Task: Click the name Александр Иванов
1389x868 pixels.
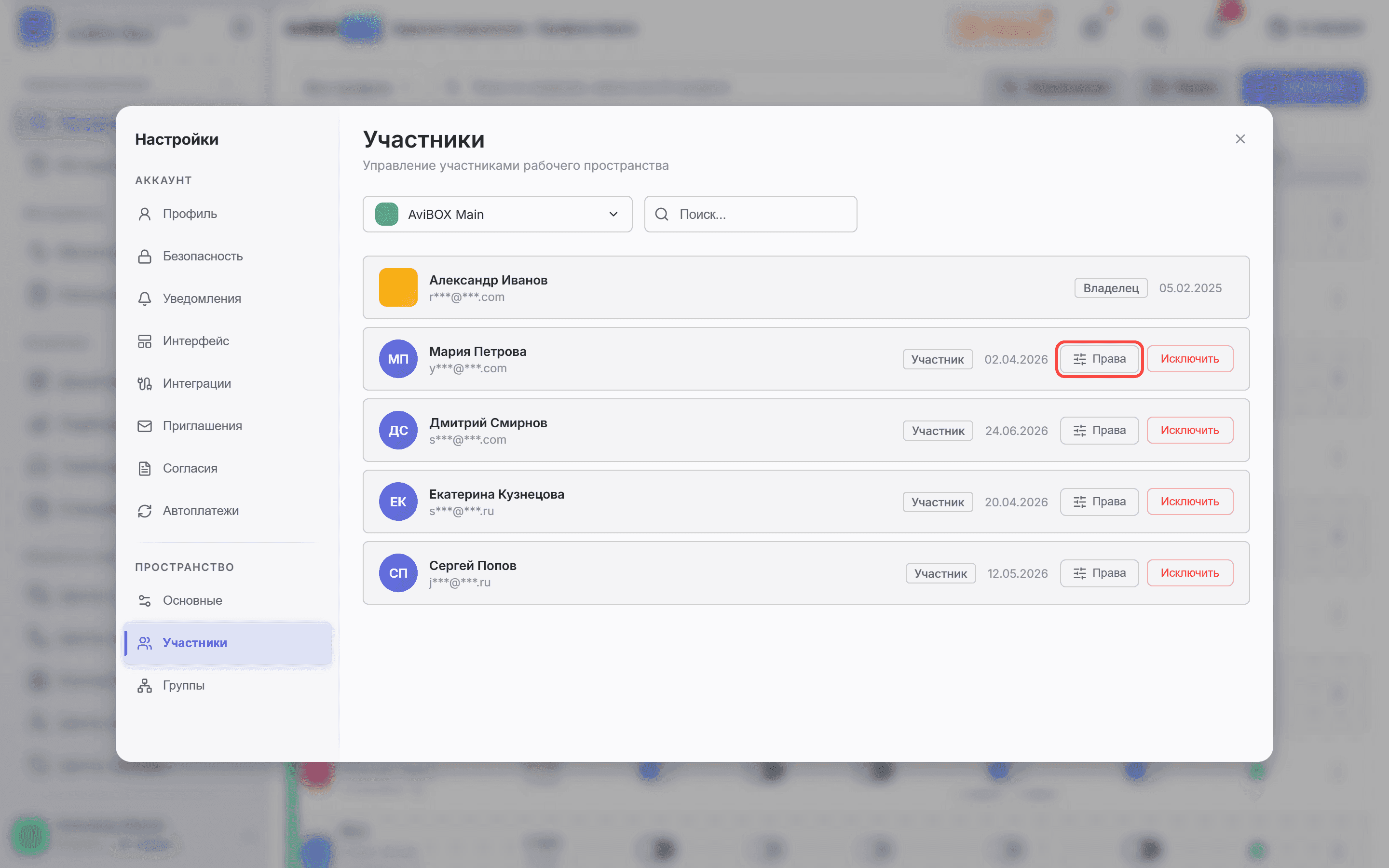Action: 489,280
